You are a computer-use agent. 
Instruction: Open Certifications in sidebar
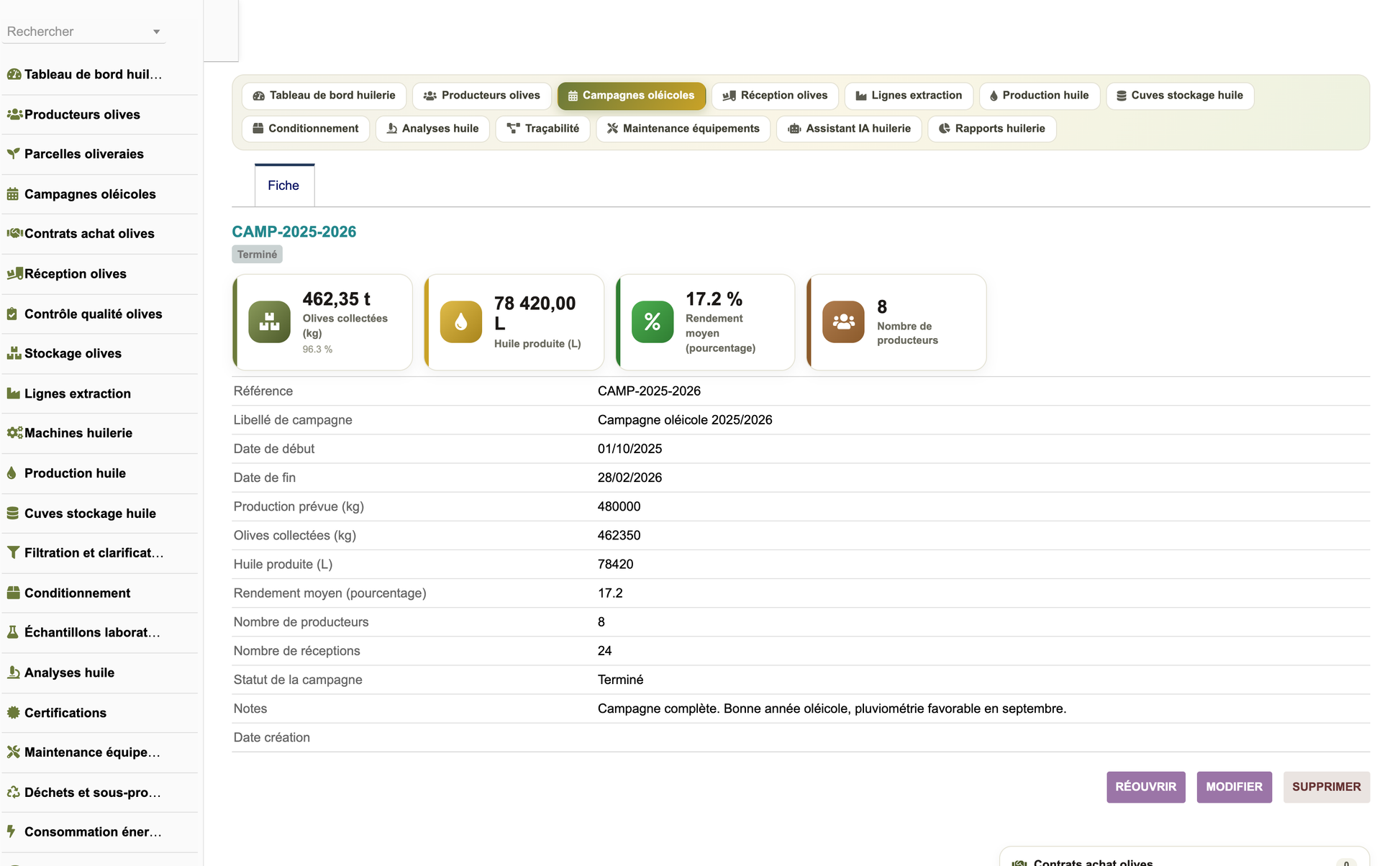[x=65, y=713]
